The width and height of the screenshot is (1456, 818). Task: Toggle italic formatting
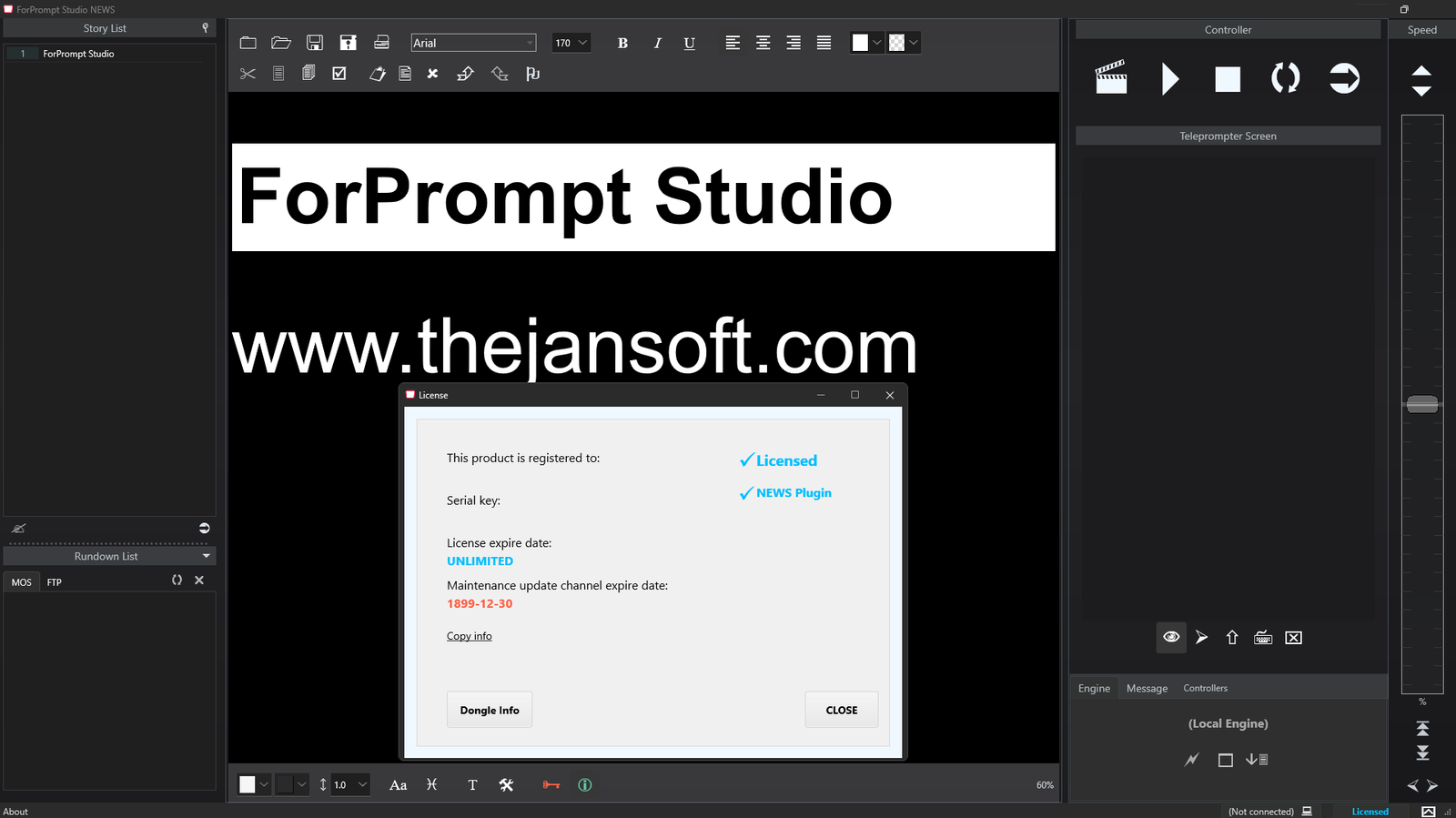tap(657, 43)
